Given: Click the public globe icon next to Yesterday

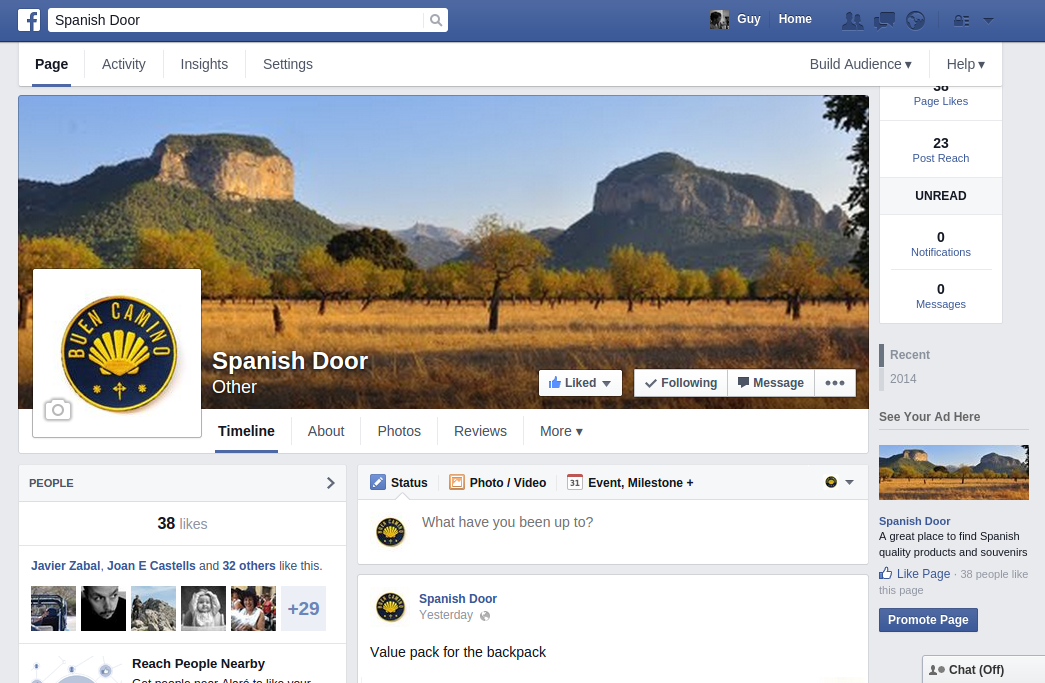Looking at the screenshot, I should tap(485, 616).
